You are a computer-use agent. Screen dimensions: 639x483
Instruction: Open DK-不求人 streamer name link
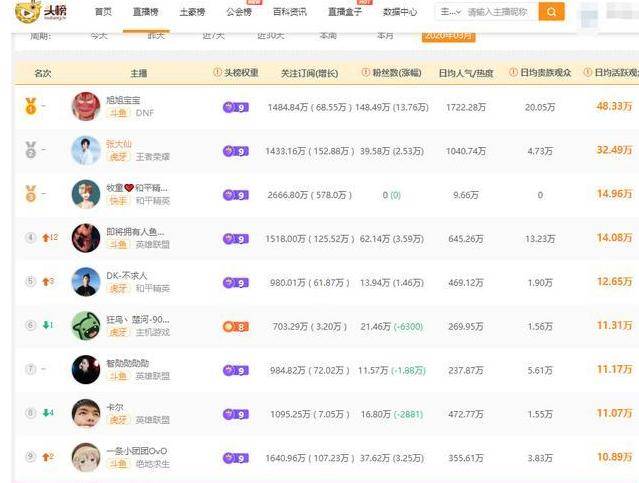pyautogui.click(x=126, y=276)
